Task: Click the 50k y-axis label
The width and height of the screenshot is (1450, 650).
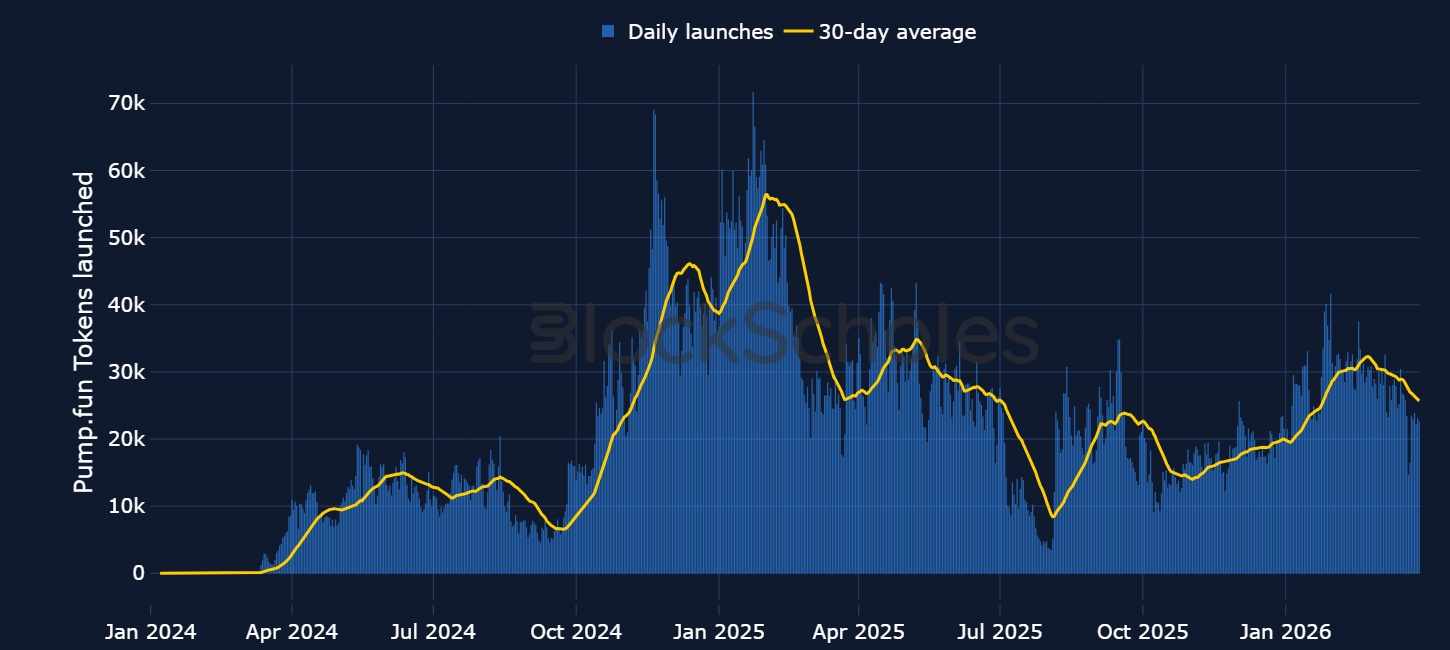Action: click(x=125, y=238)
